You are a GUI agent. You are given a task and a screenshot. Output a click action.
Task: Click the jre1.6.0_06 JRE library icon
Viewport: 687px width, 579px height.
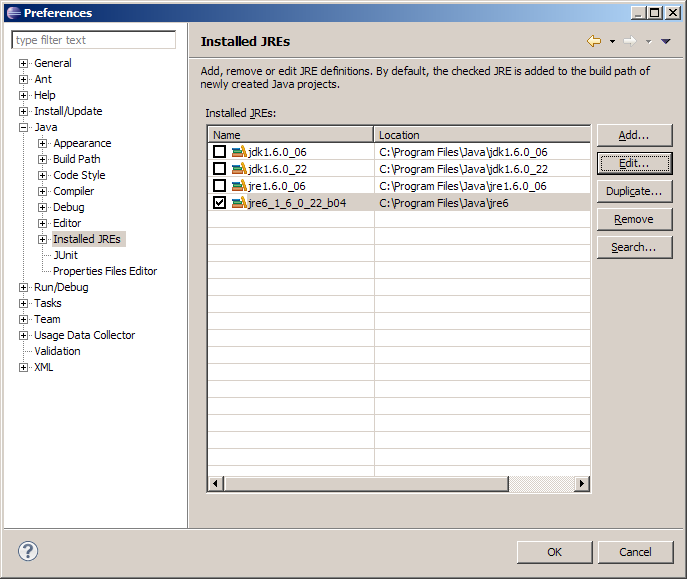[239, 186]
